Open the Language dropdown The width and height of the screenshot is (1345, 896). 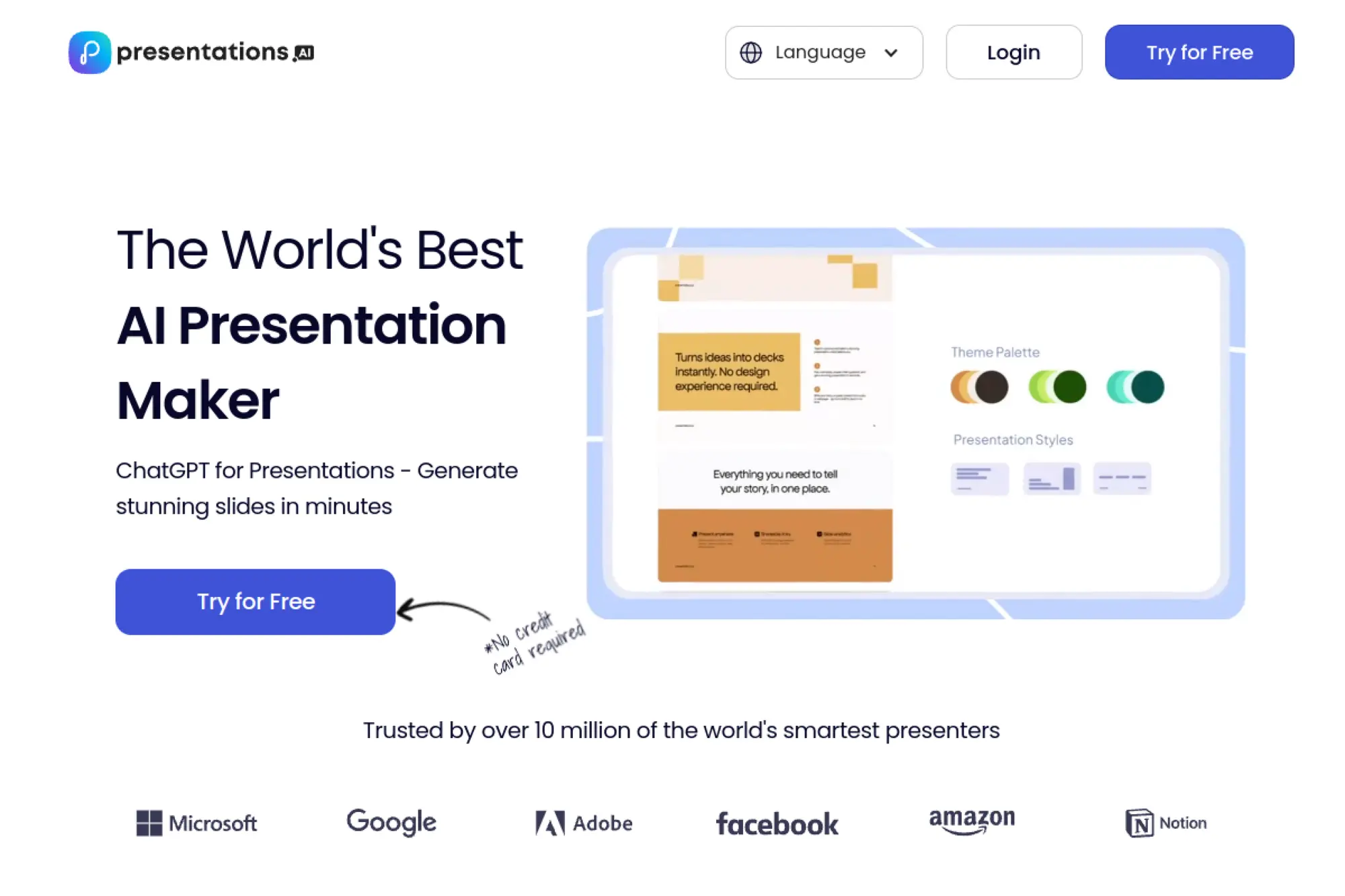pyautogui.click(x=823, y=52)
